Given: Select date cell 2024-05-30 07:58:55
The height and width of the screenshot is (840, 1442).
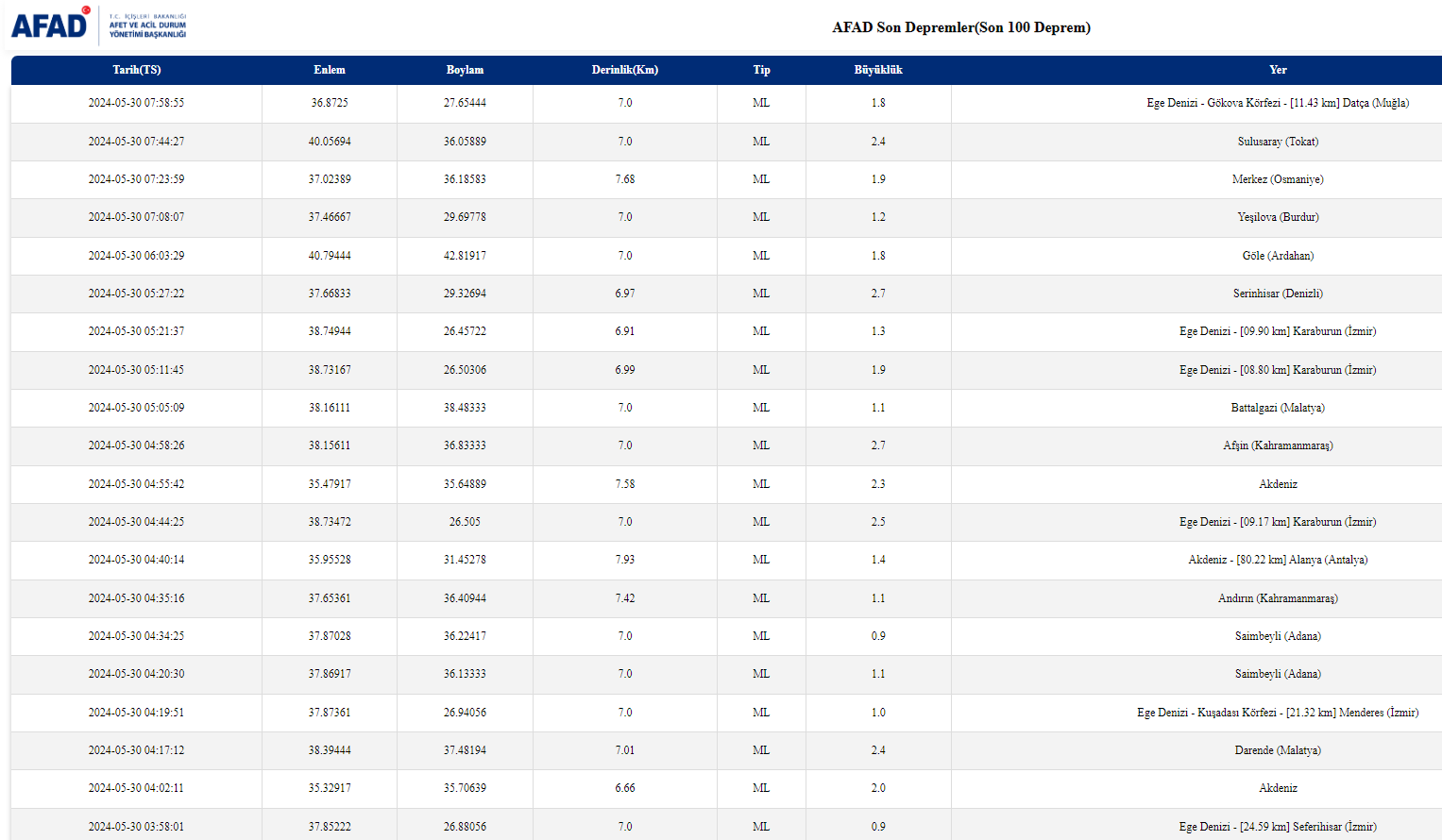Looking at the screenshot, I should [x=137, y=103].
